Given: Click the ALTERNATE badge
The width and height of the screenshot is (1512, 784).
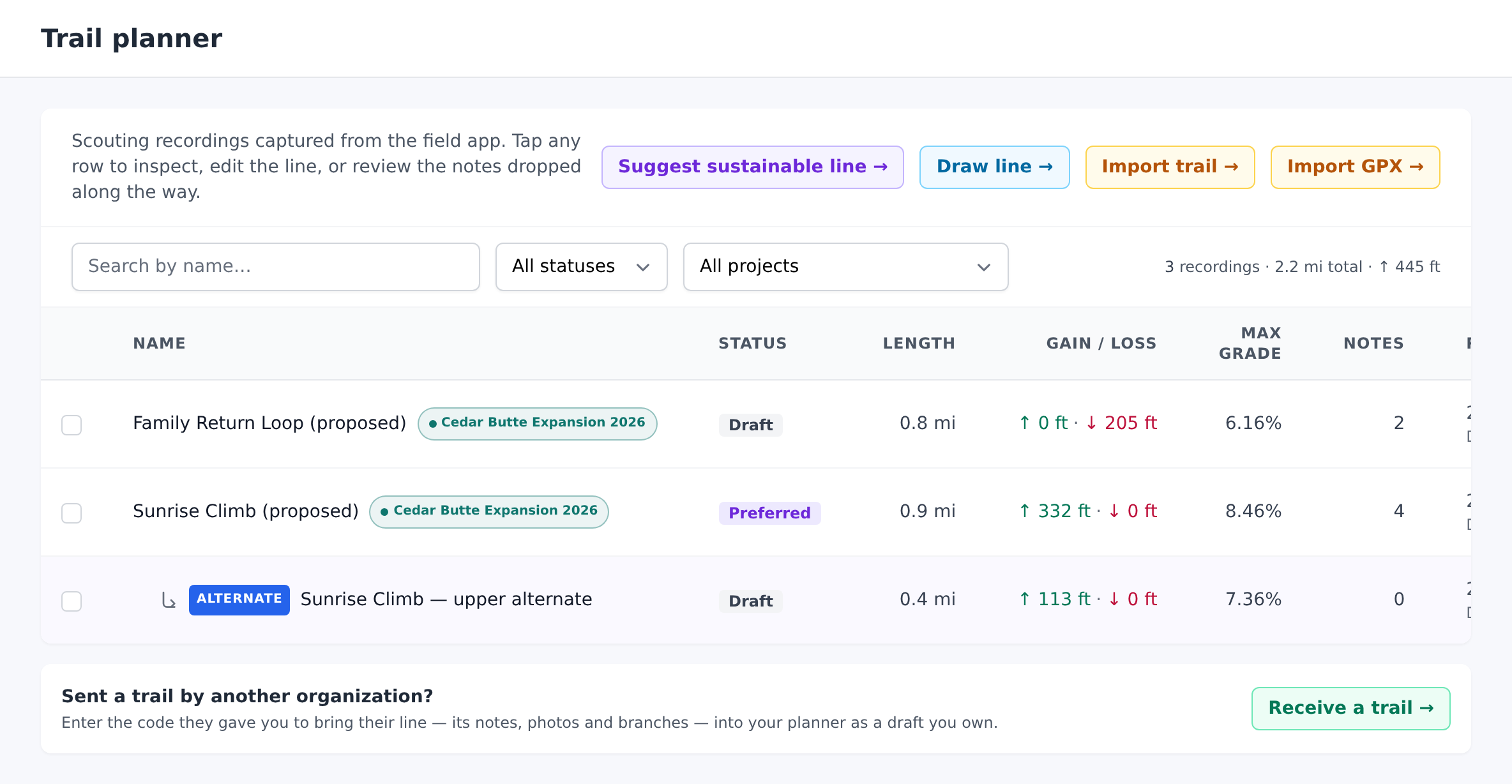Looking at the screenshot, I should (239, 599).
